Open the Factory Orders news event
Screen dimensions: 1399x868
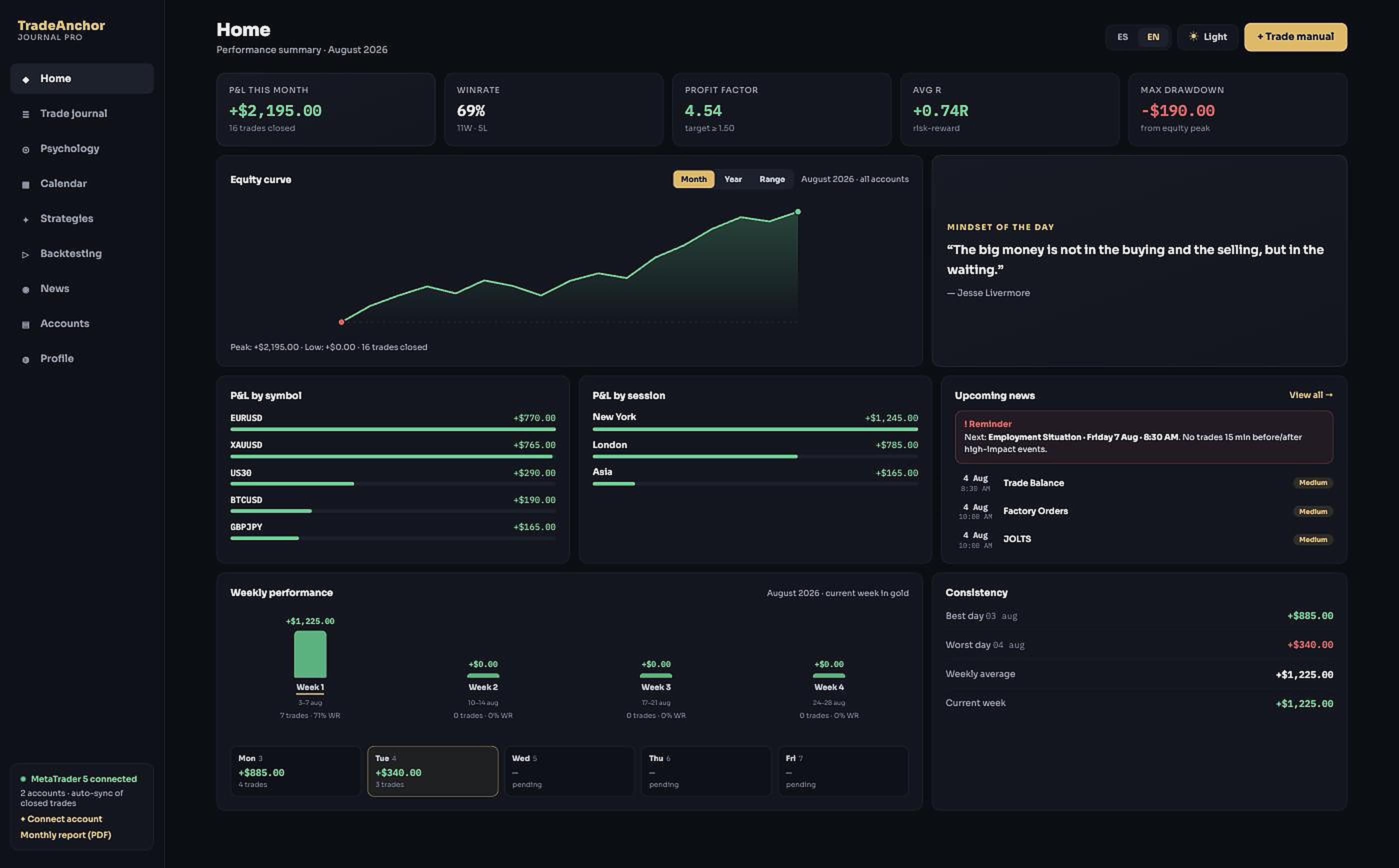pos(1143,511)
